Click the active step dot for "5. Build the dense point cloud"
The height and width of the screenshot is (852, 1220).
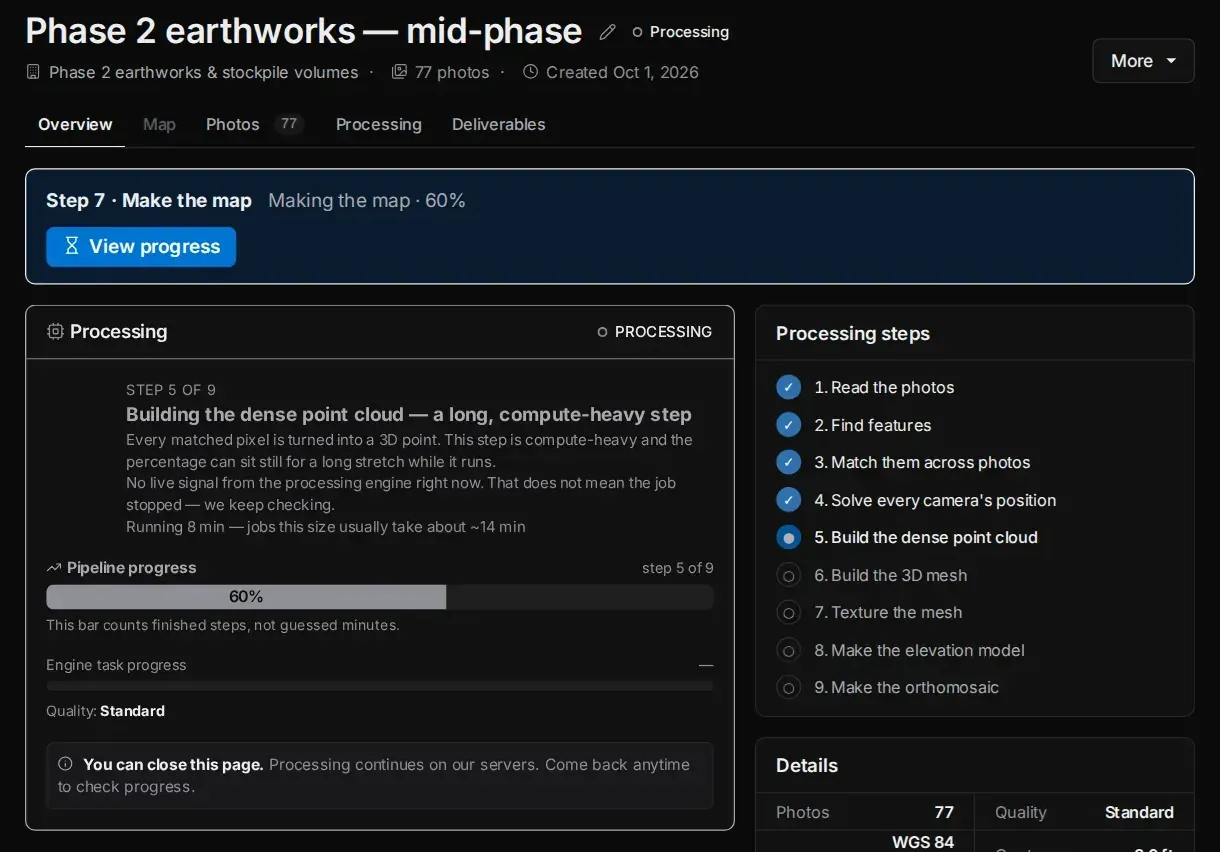[789, 537]
